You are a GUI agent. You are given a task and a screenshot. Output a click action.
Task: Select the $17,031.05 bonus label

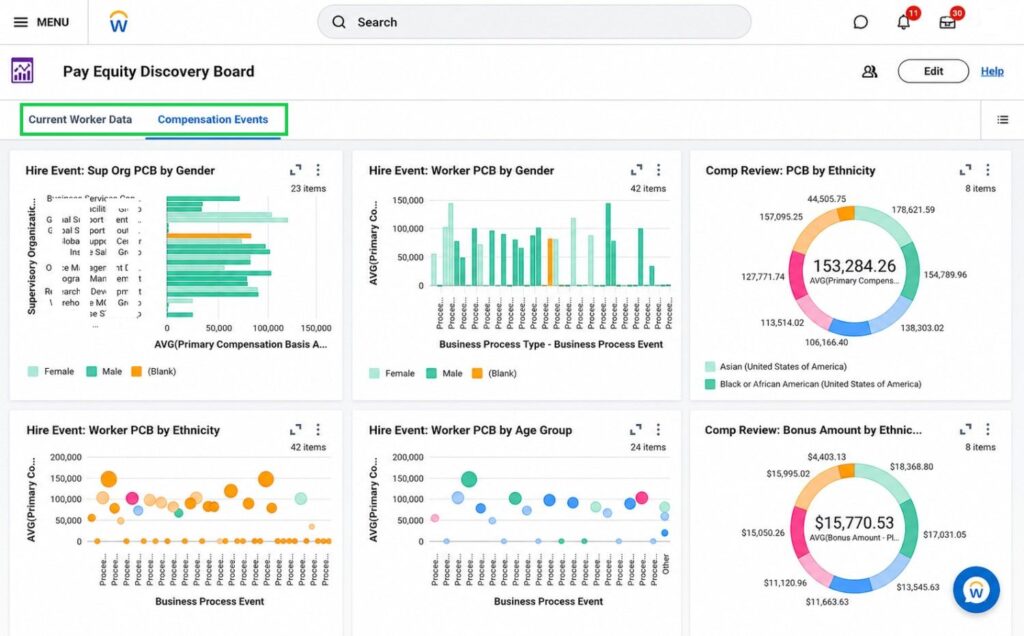tap(944, 534)
